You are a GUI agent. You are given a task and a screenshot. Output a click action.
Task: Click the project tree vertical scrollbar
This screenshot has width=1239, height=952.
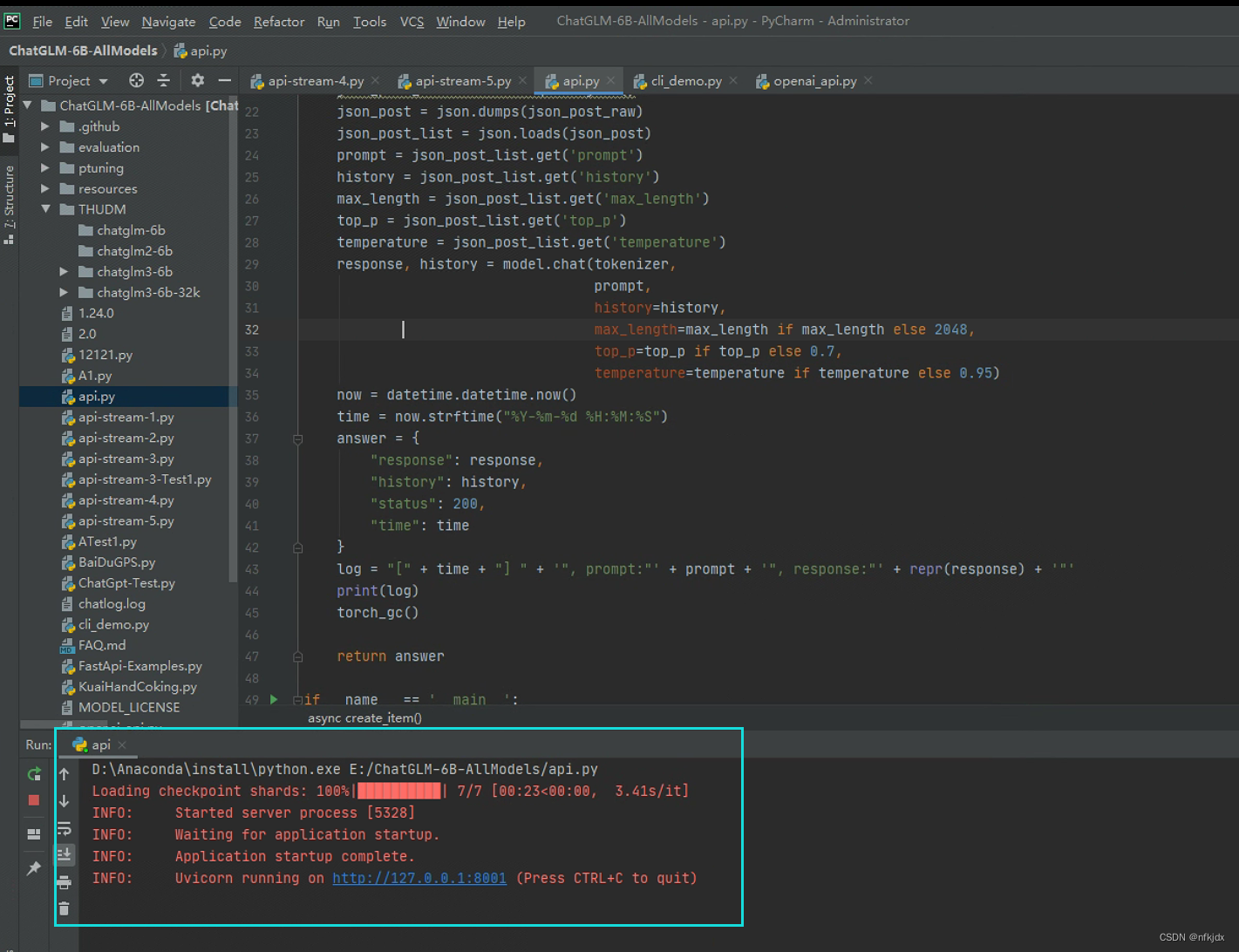point(233,340)
